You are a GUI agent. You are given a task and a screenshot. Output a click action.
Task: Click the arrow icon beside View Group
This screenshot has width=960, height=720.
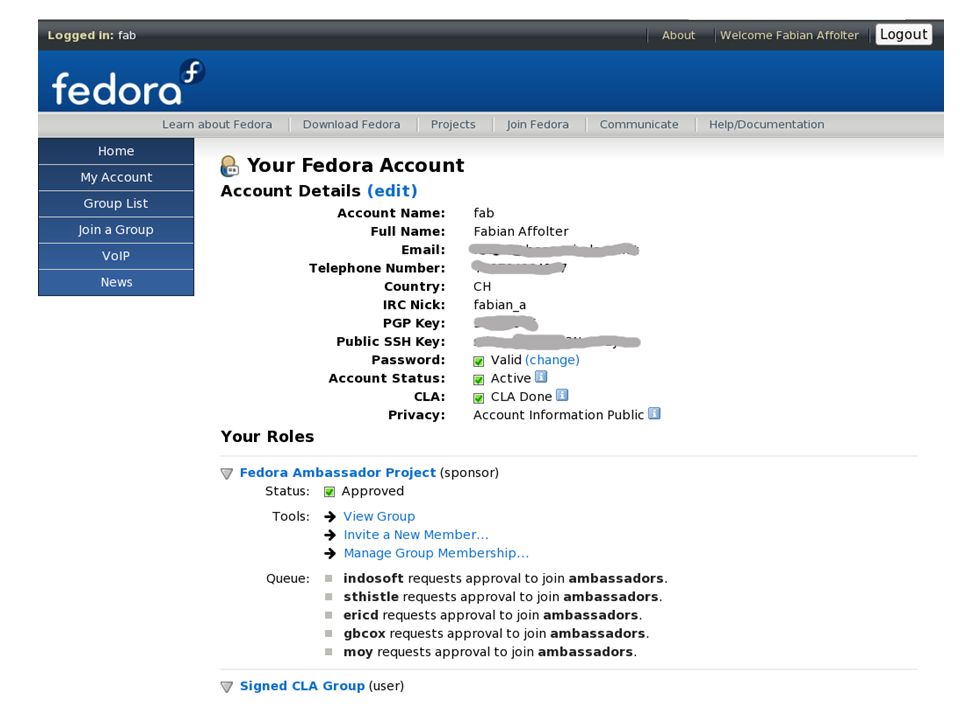[x=330, y=516]
